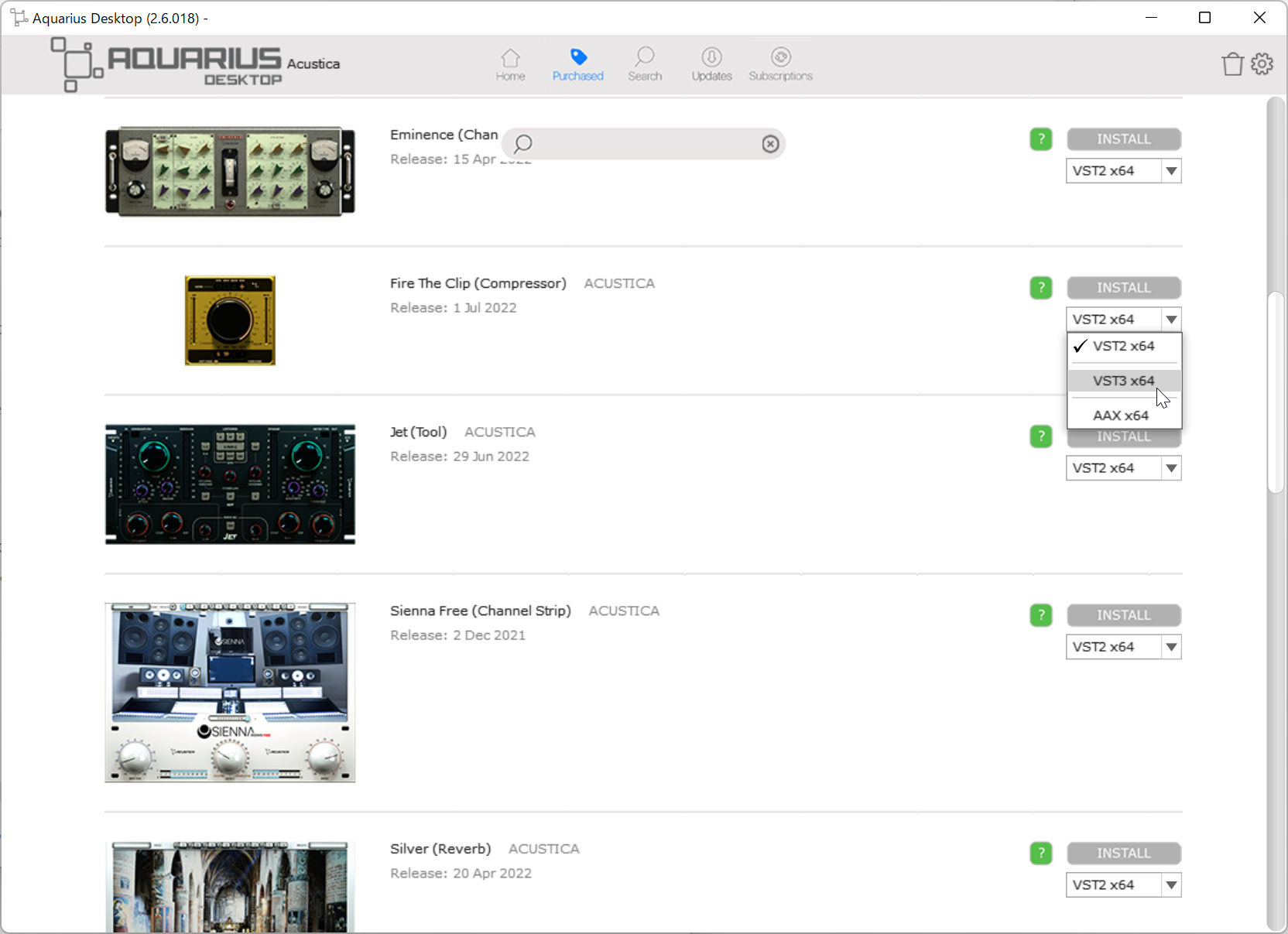Maximize the Aquarius Desktop window

coord(1204,17)
